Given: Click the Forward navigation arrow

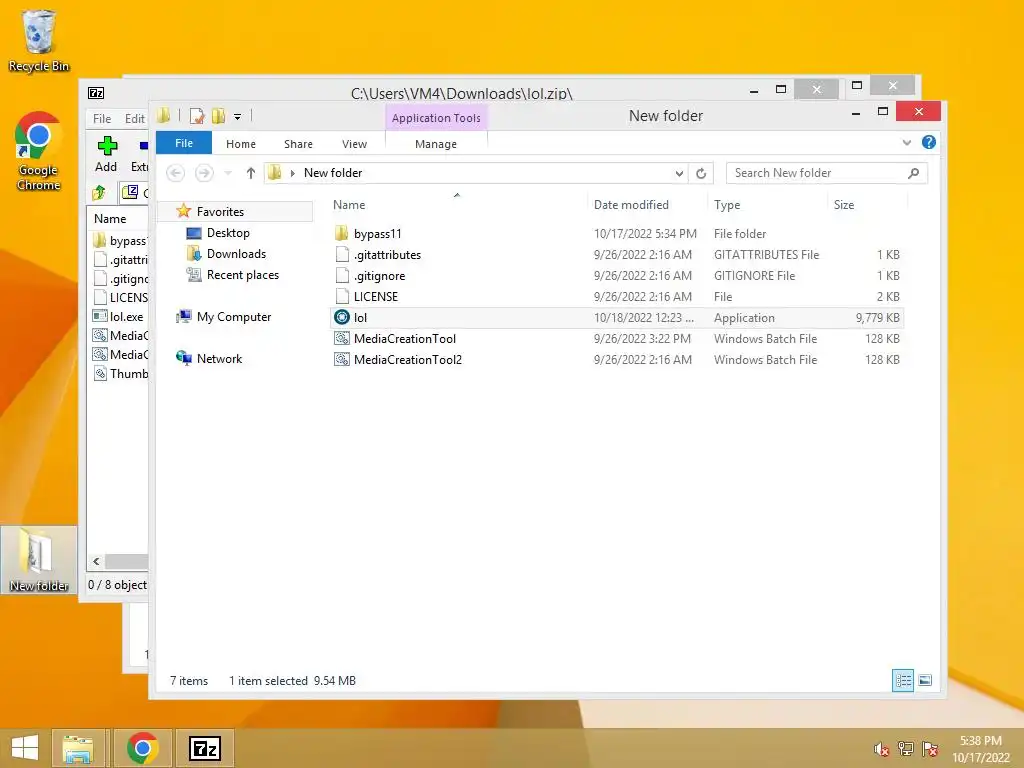Looking at the screenshot, I should (204, 173).
